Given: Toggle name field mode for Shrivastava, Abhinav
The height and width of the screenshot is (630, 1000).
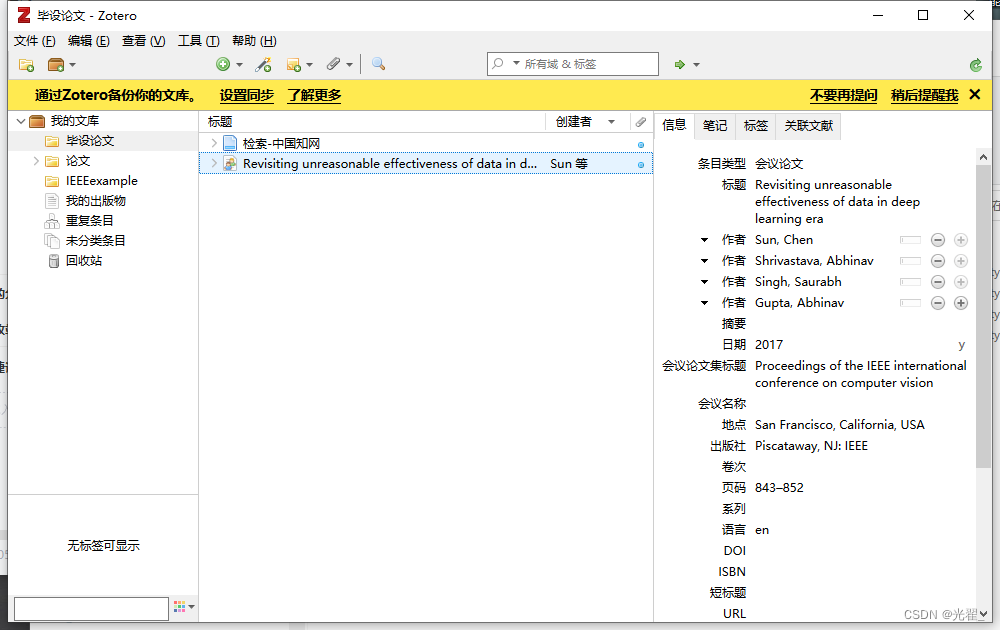Looking at the screenshot, I should 910,261.
